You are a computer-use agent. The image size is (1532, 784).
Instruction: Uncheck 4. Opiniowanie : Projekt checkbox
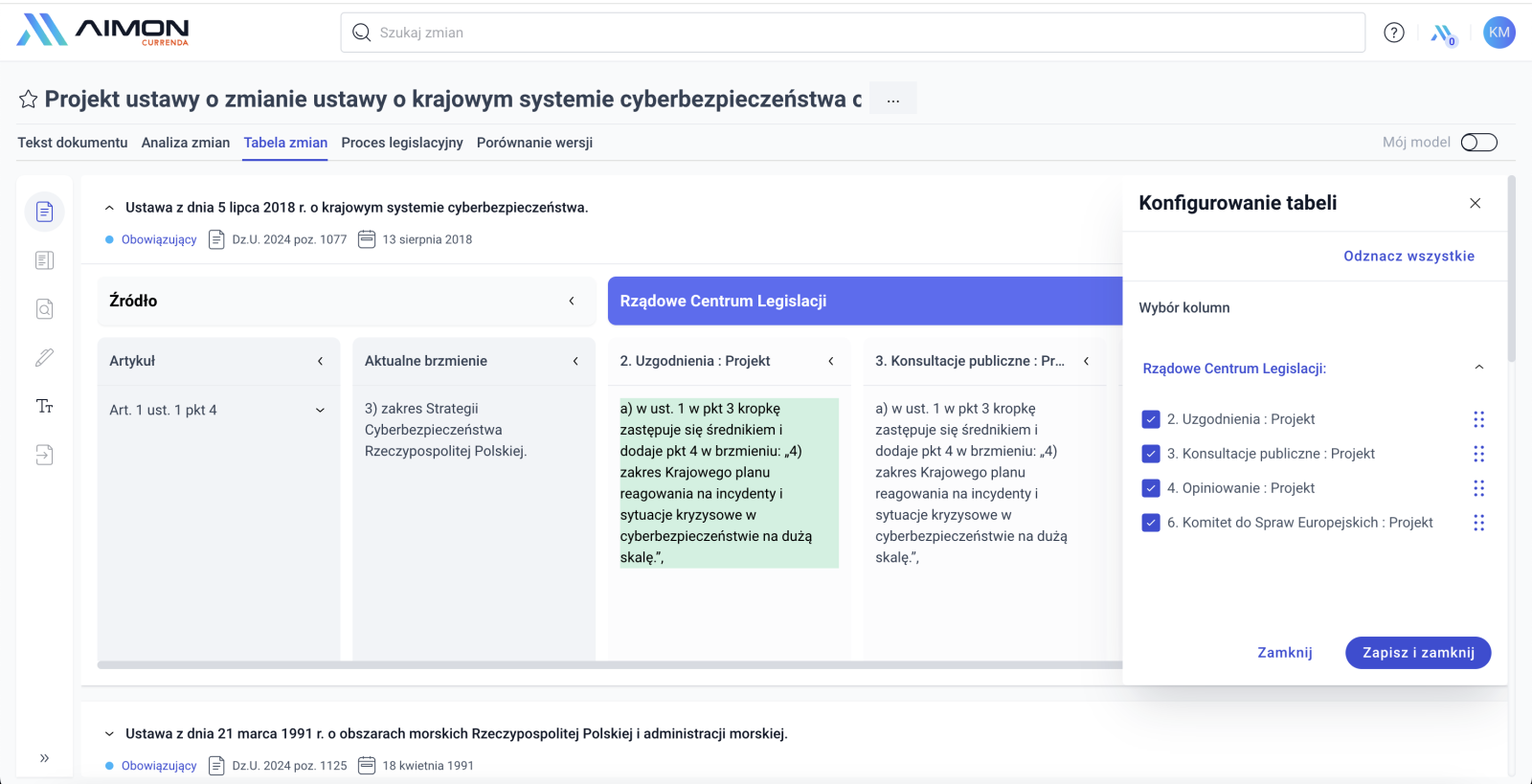click(x=1151, y=488)
